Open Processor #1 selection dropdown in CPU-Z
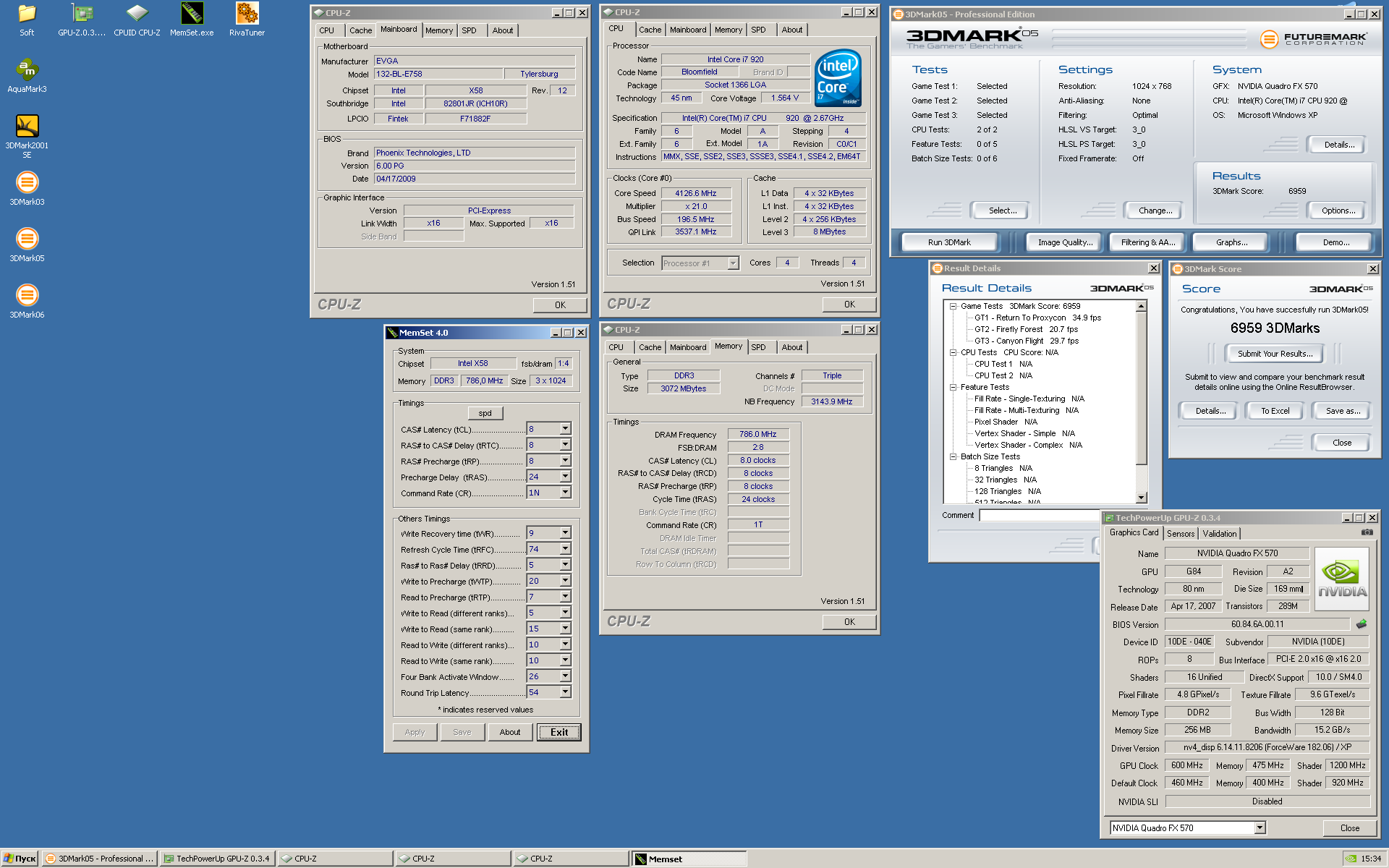Screen dimensions: 1389x868 click(x=733, y=263)
